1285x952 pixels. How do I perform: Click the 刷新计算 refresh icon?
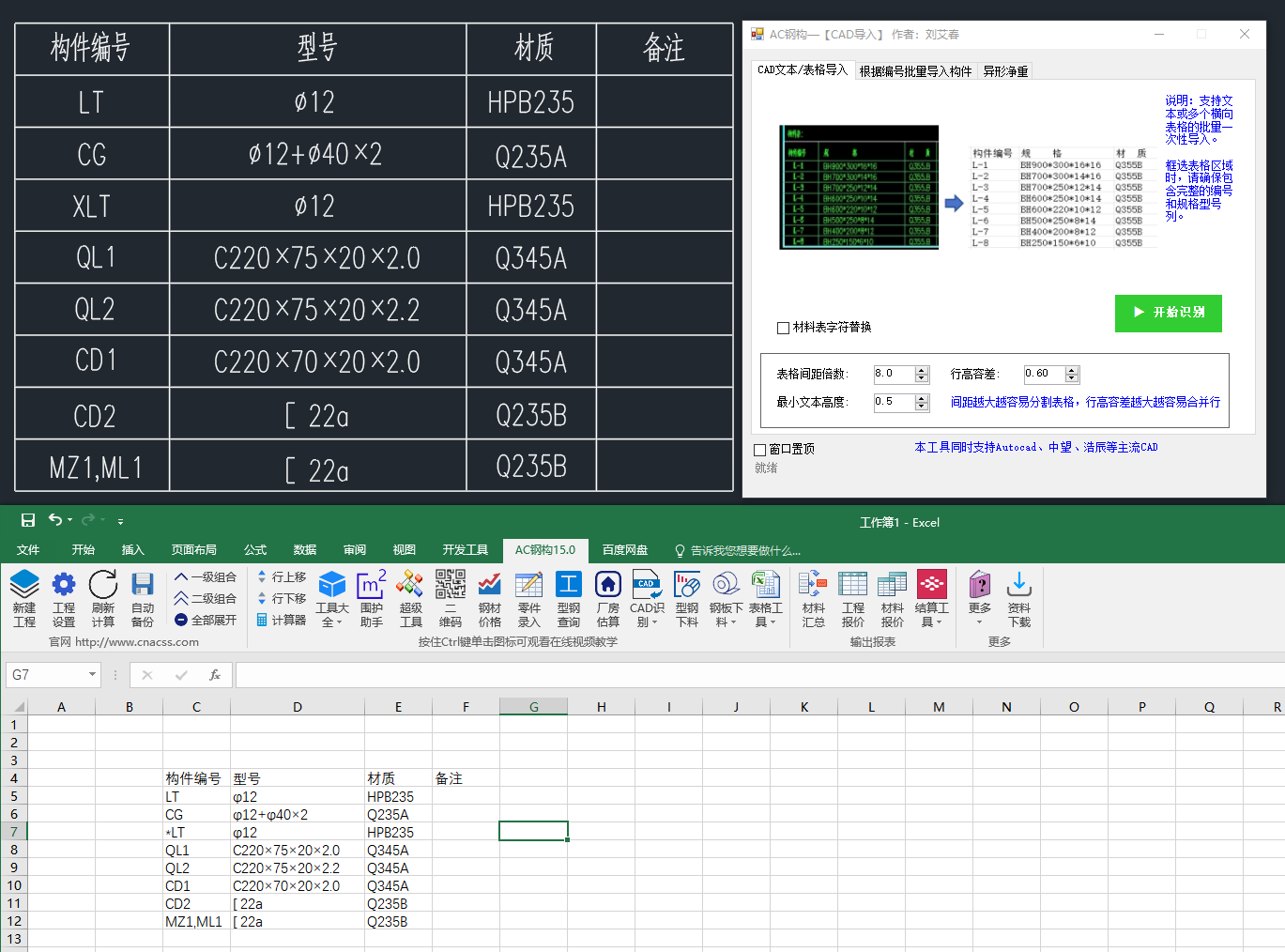point(103,585)
